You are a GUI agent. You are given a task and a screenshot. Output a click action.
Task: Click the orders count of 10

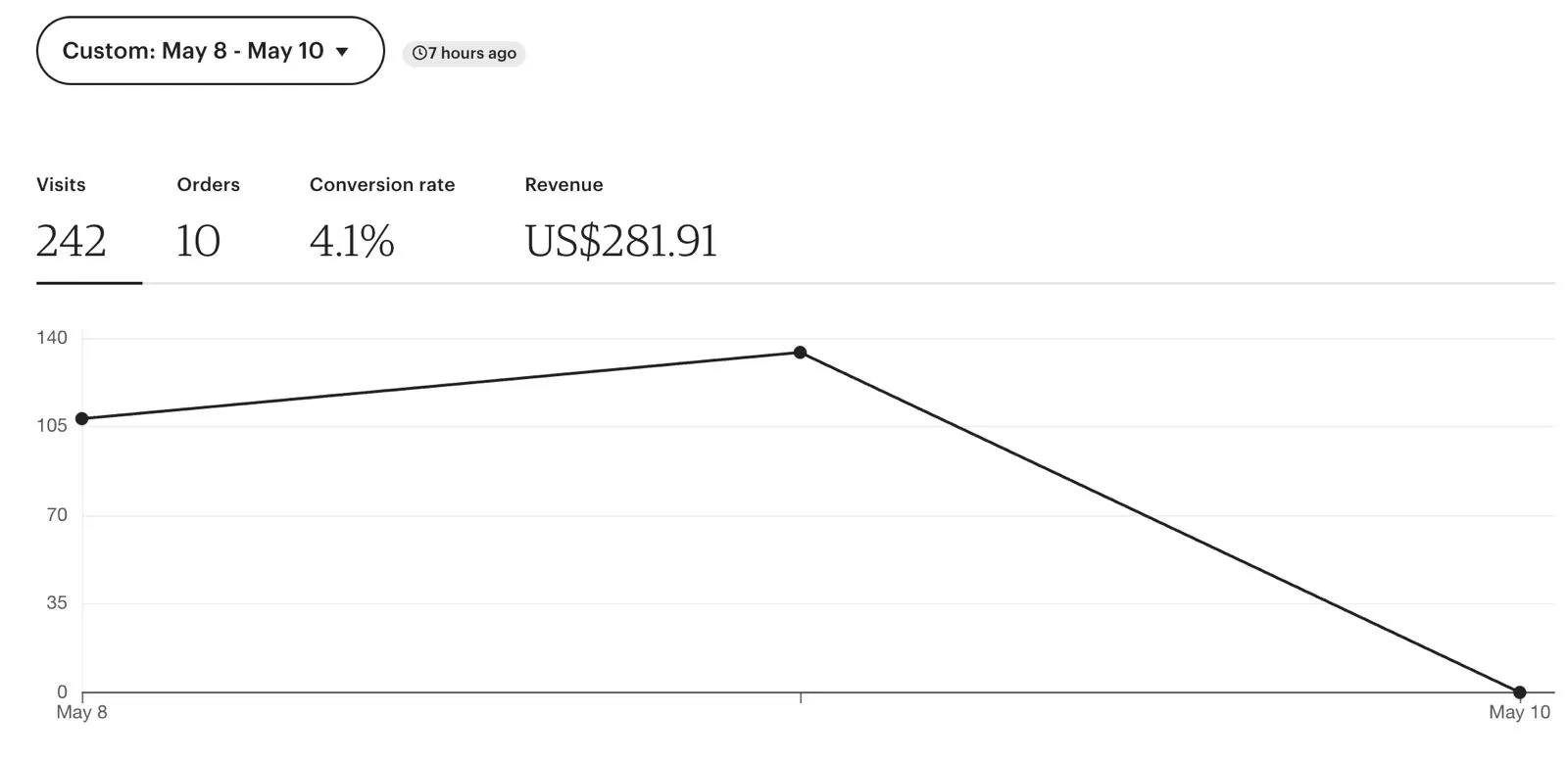coord(198,241)
